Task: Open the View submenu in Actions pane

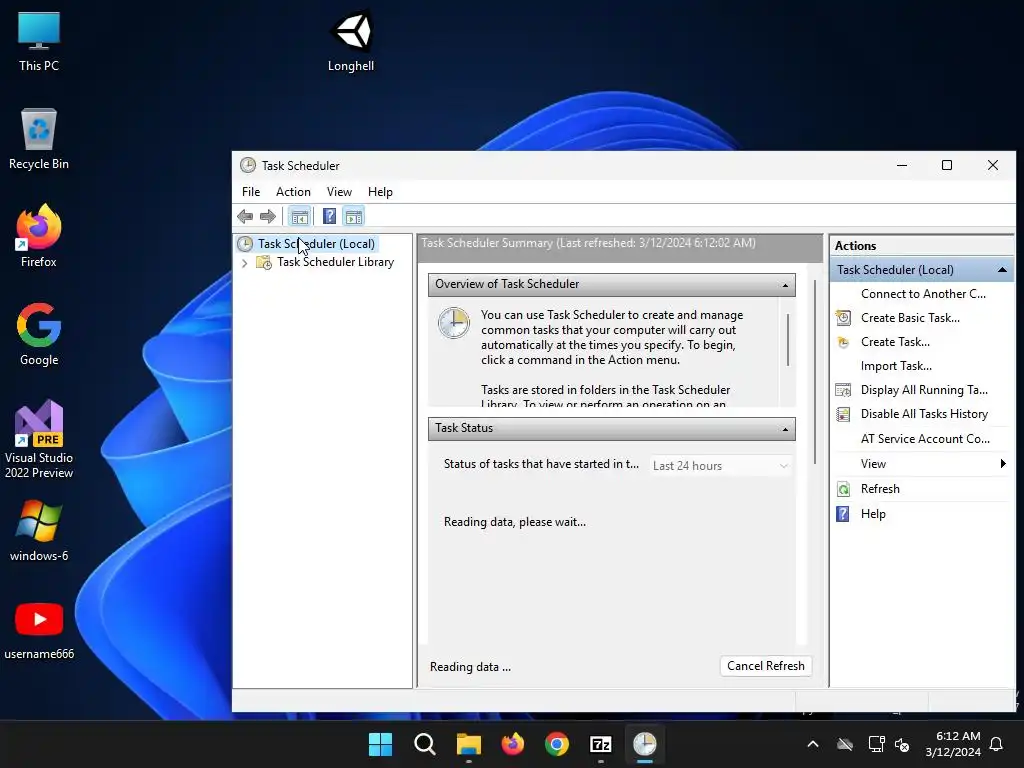Action: [921, 464]
